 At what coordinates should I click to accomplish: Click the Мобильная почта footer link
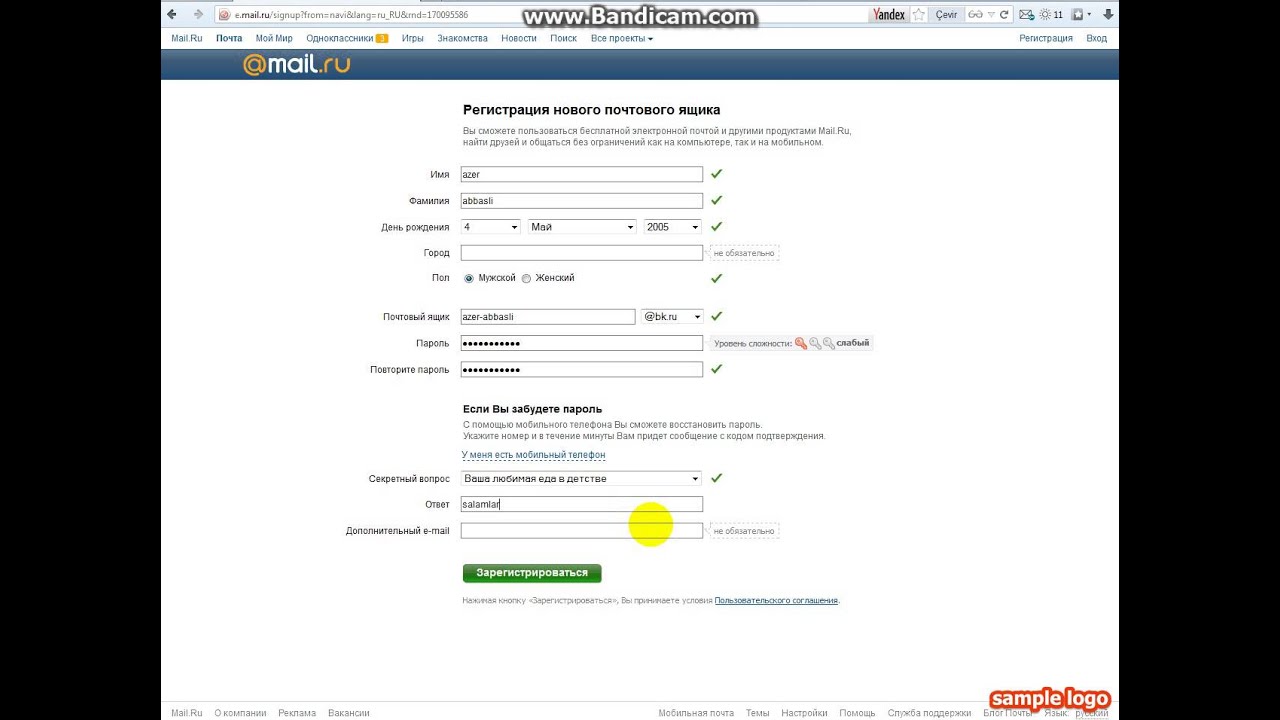pos(696,713)
